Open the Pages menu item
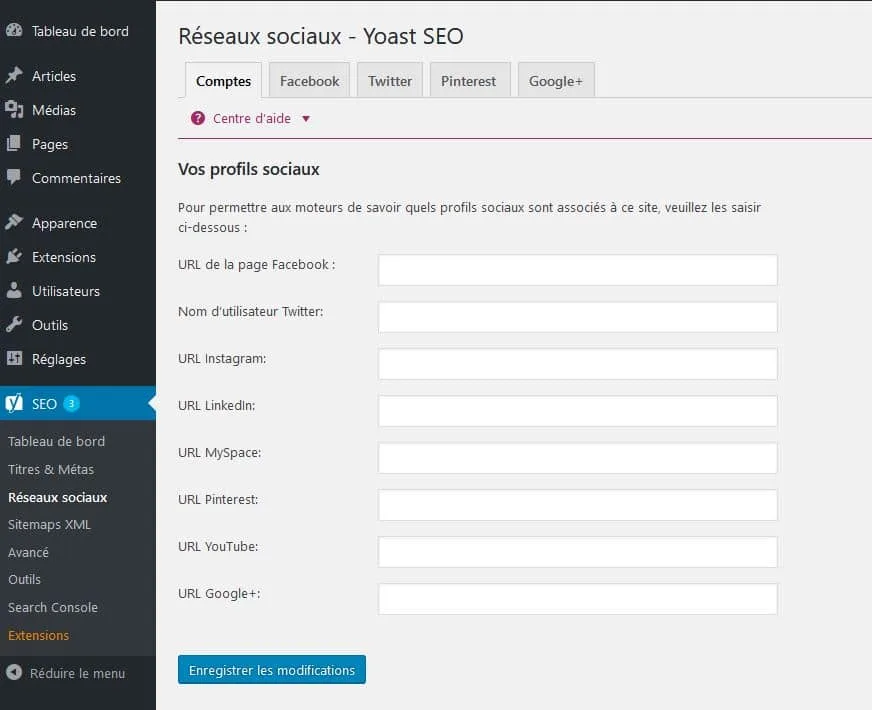Viewport: 872px width, 710px height. (50, 145)
